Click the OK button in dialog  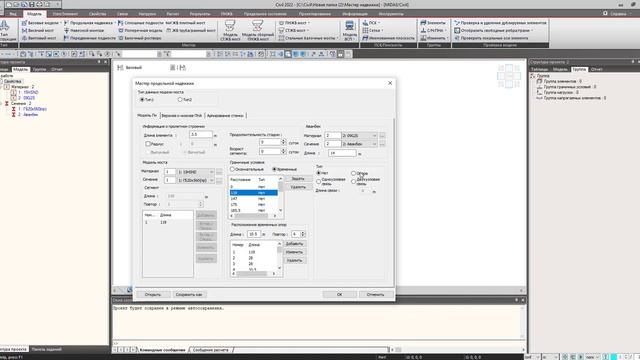(x=340, y=294)
